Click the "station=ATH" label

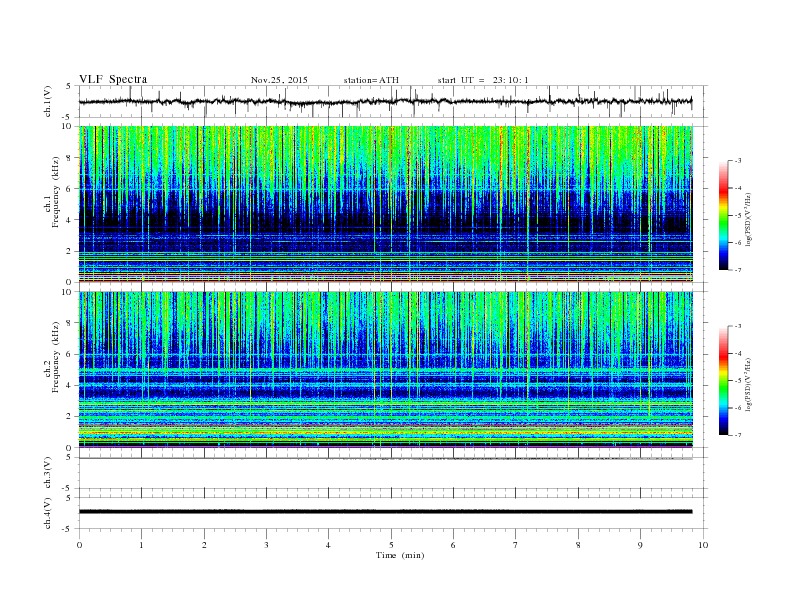(371, 80)
